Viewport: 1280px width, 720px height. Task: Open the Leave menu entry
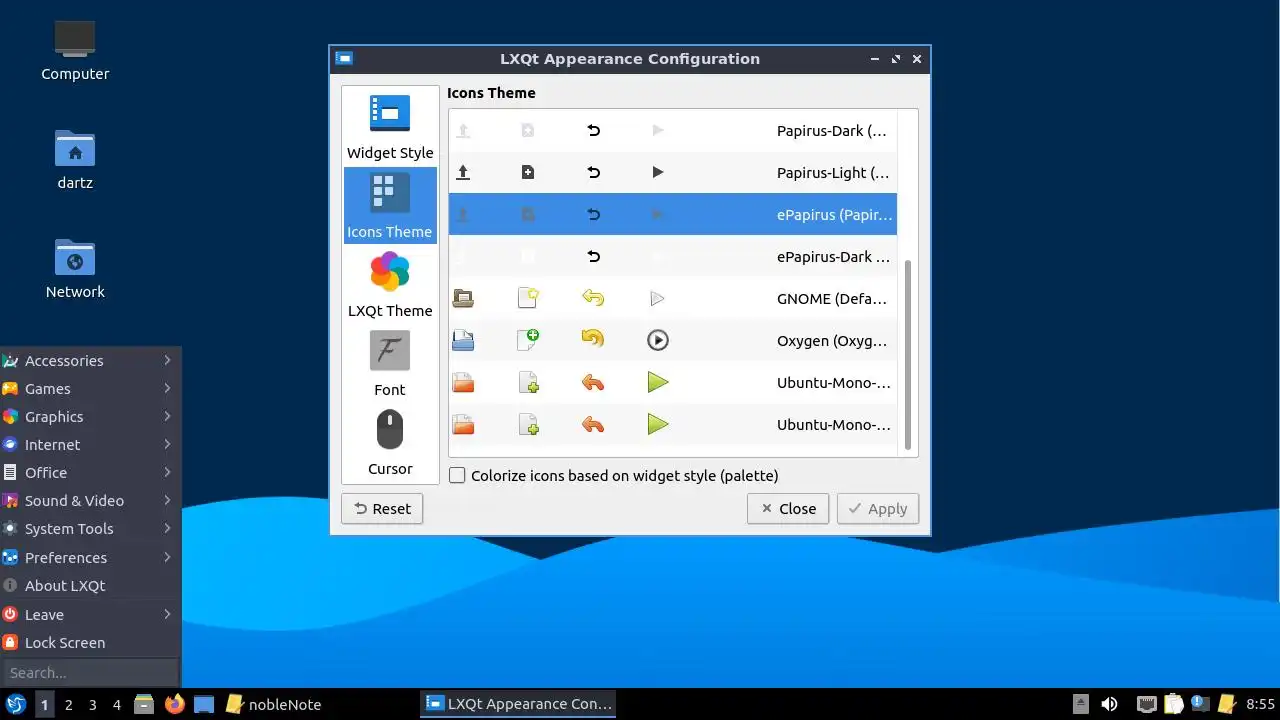pos(90,614)
